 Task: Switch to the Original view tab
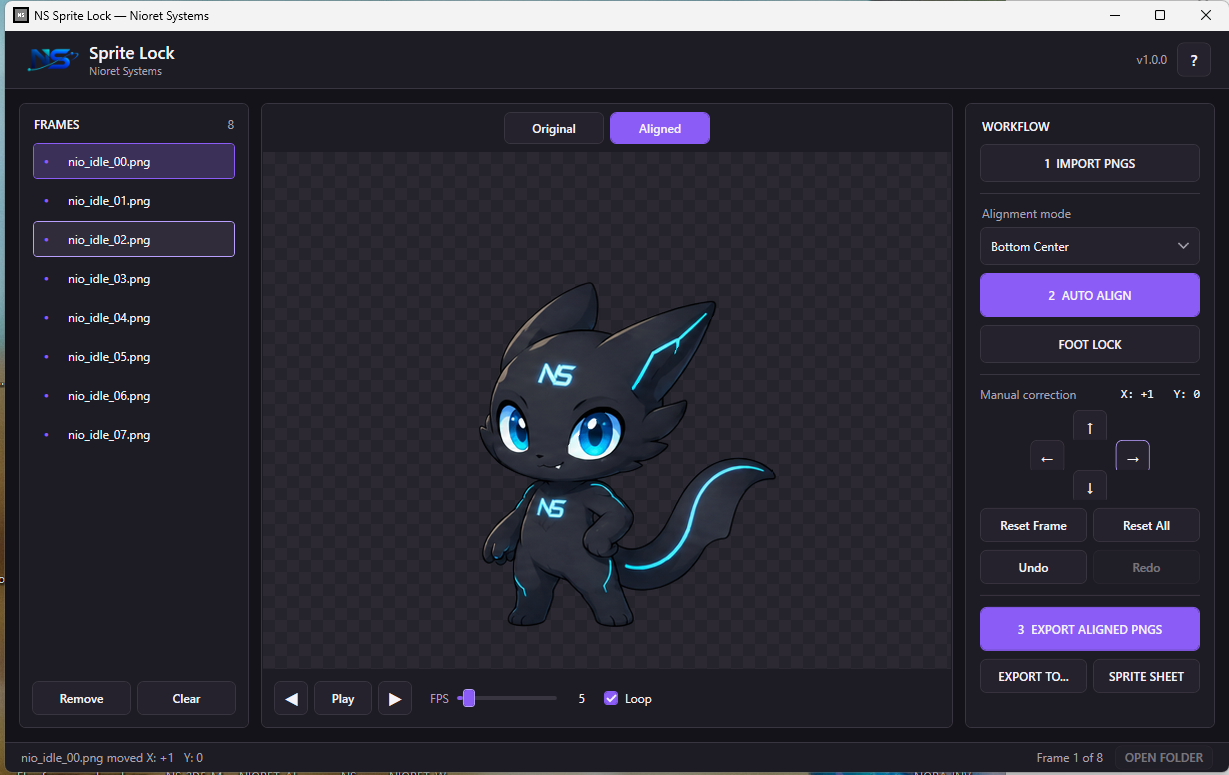[554, 128]
